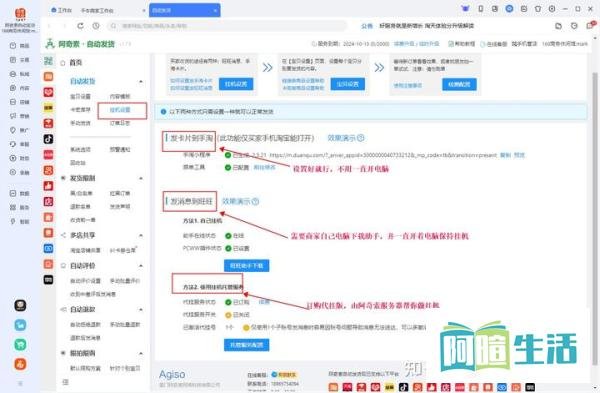Screen dimensions: 600x393
Task: Click the blue button in the third step card
Action: click(459, 84)
